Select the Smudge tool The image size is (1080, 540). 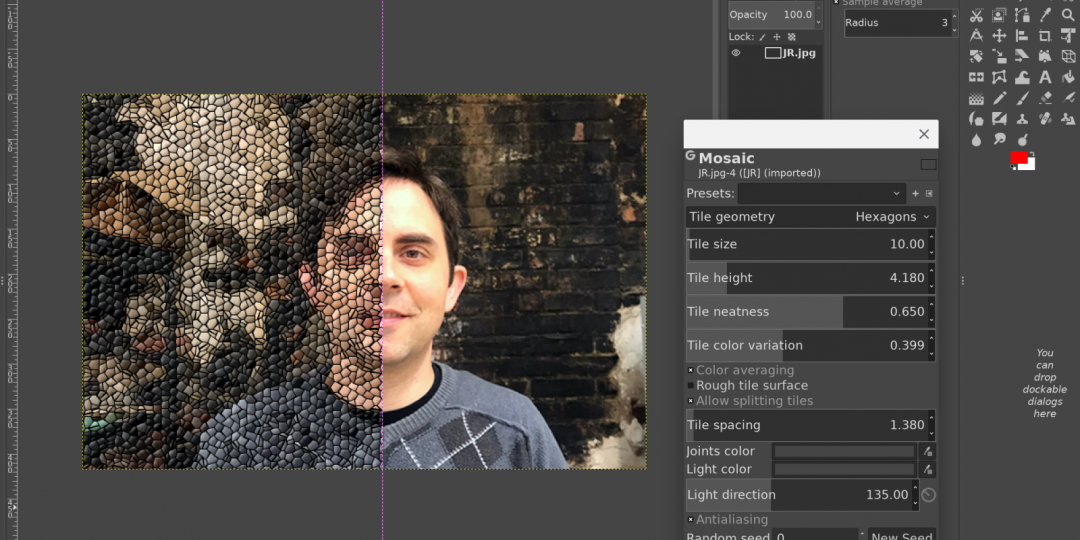[999, 139]
